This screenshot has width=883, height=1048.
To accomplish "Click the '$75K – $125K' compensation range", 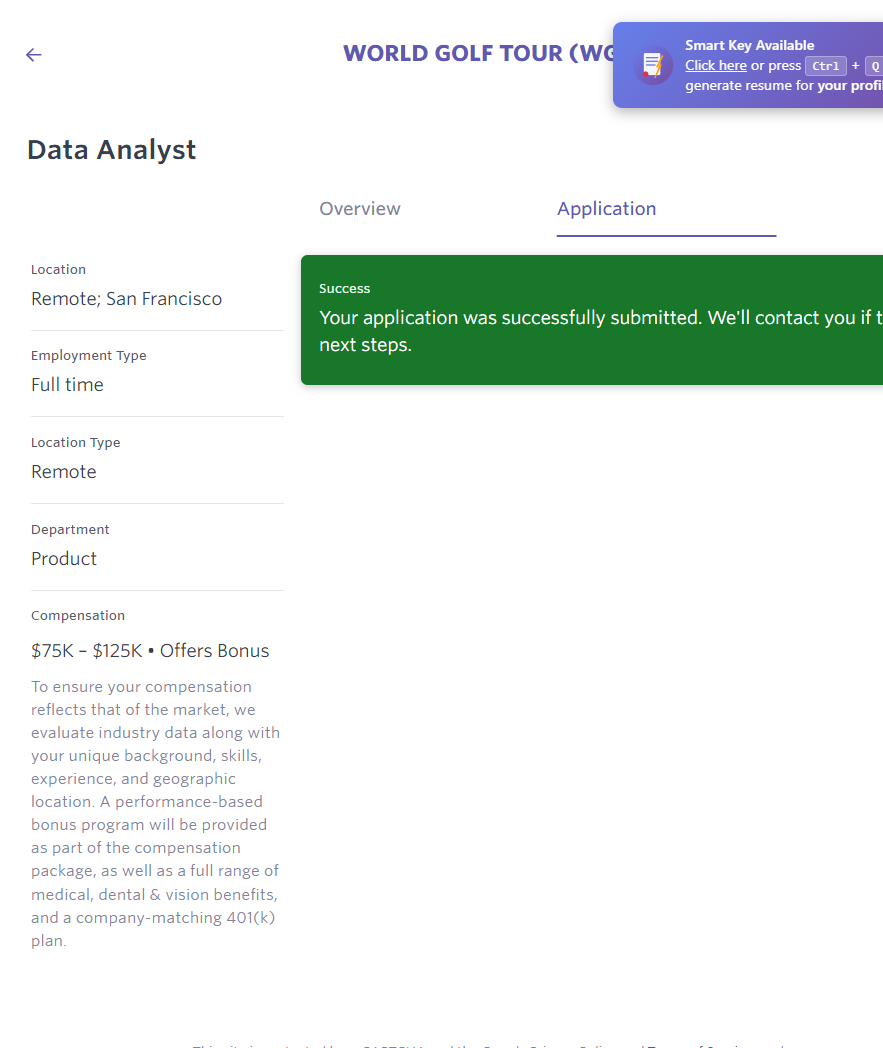I will [87, 651].
